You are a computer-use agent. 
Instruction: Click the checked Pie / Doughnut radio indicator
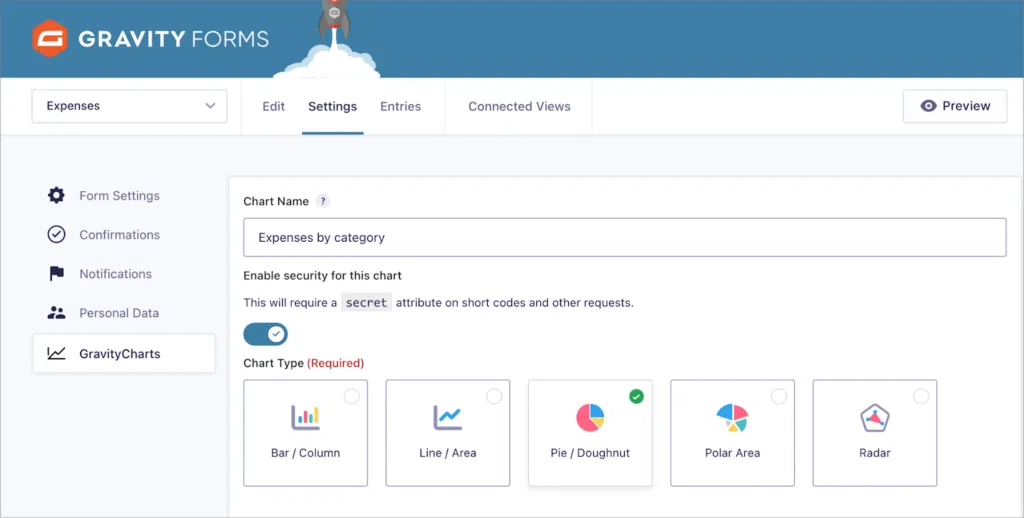[636, 397]
